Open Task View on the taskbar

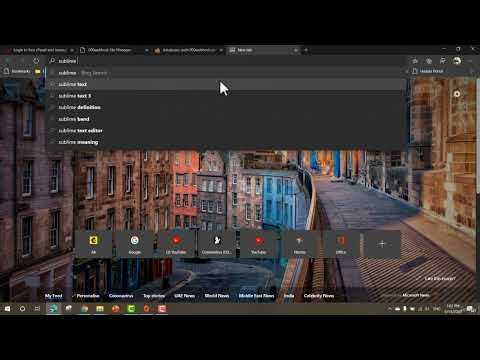coord(37,309)
